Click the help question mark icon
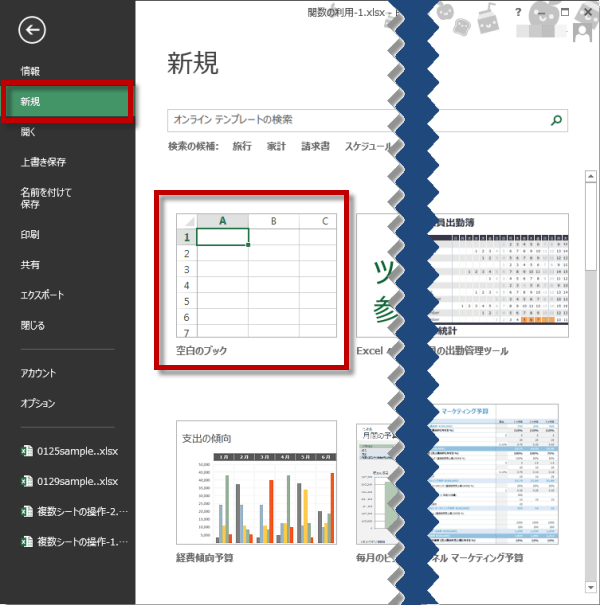Image resolution: width=600 pixels, height=605 pixels. (x=518, y=12)
